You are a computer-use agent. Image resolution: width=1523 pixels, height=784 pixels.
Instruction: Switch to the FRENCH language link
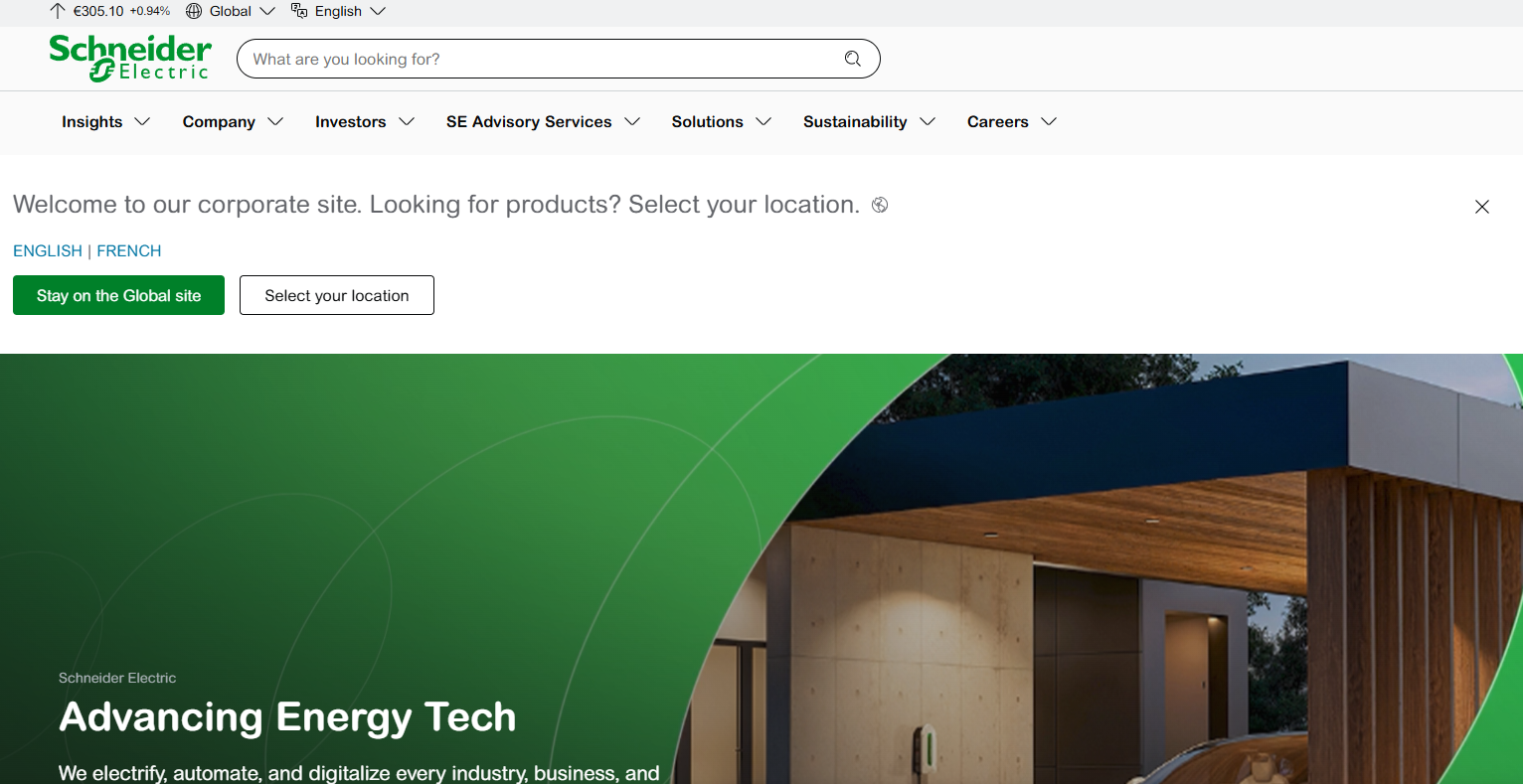(129, 251)
